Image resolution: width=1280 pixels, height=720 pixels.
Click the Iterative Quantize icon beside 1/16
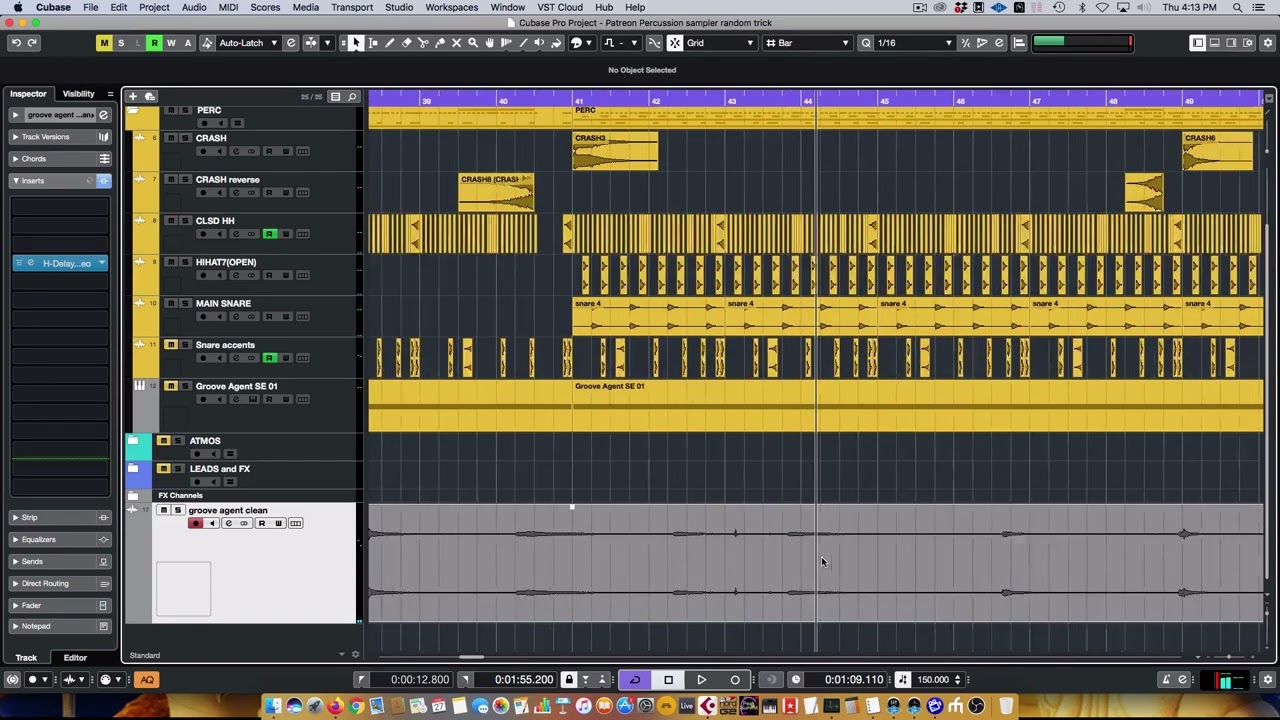(966, 43)
